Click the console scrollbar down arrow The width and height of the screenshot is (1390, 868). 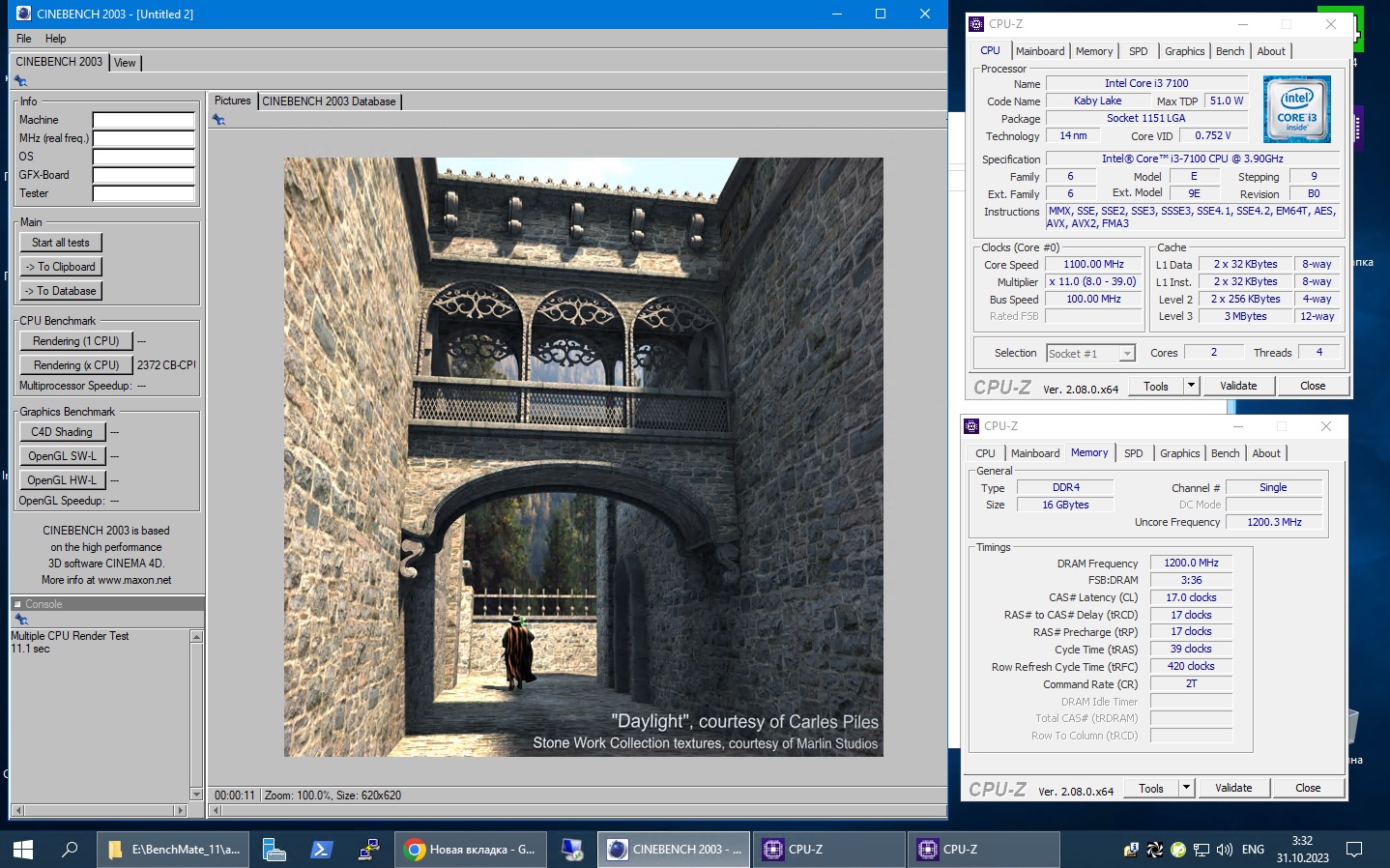197,795
